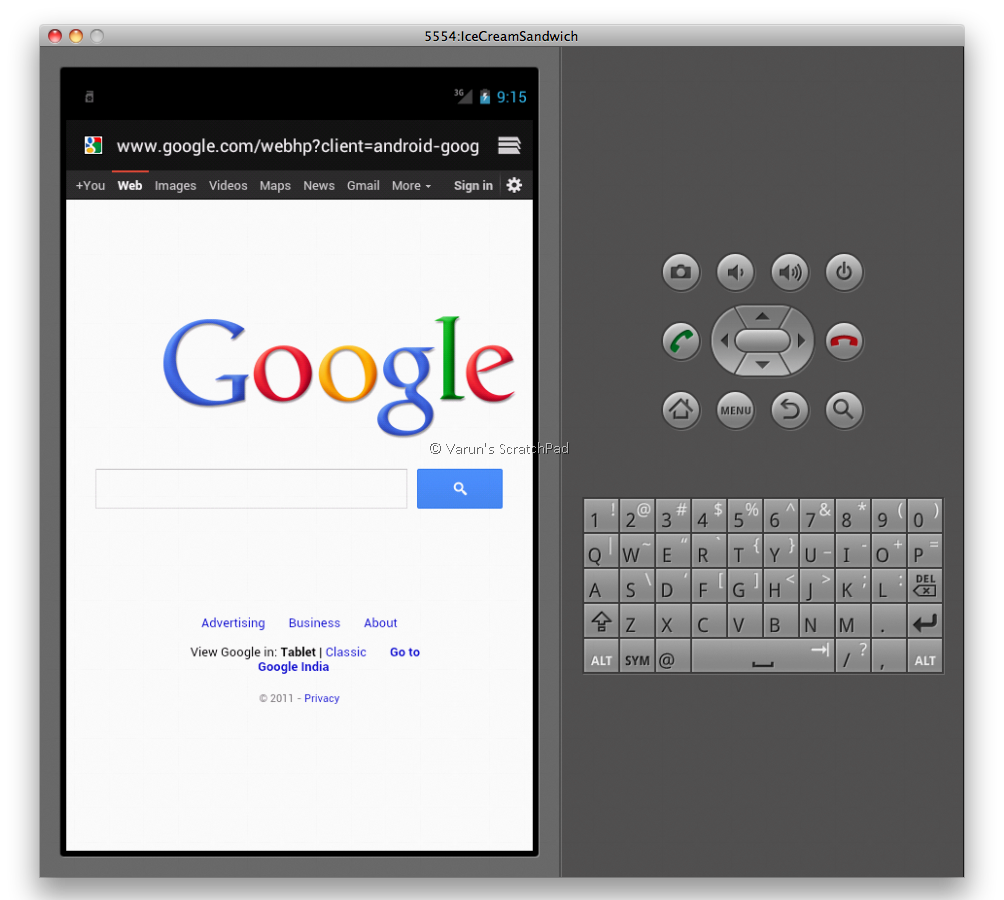Click the 9:15 clock in status bar

point(512,97)
